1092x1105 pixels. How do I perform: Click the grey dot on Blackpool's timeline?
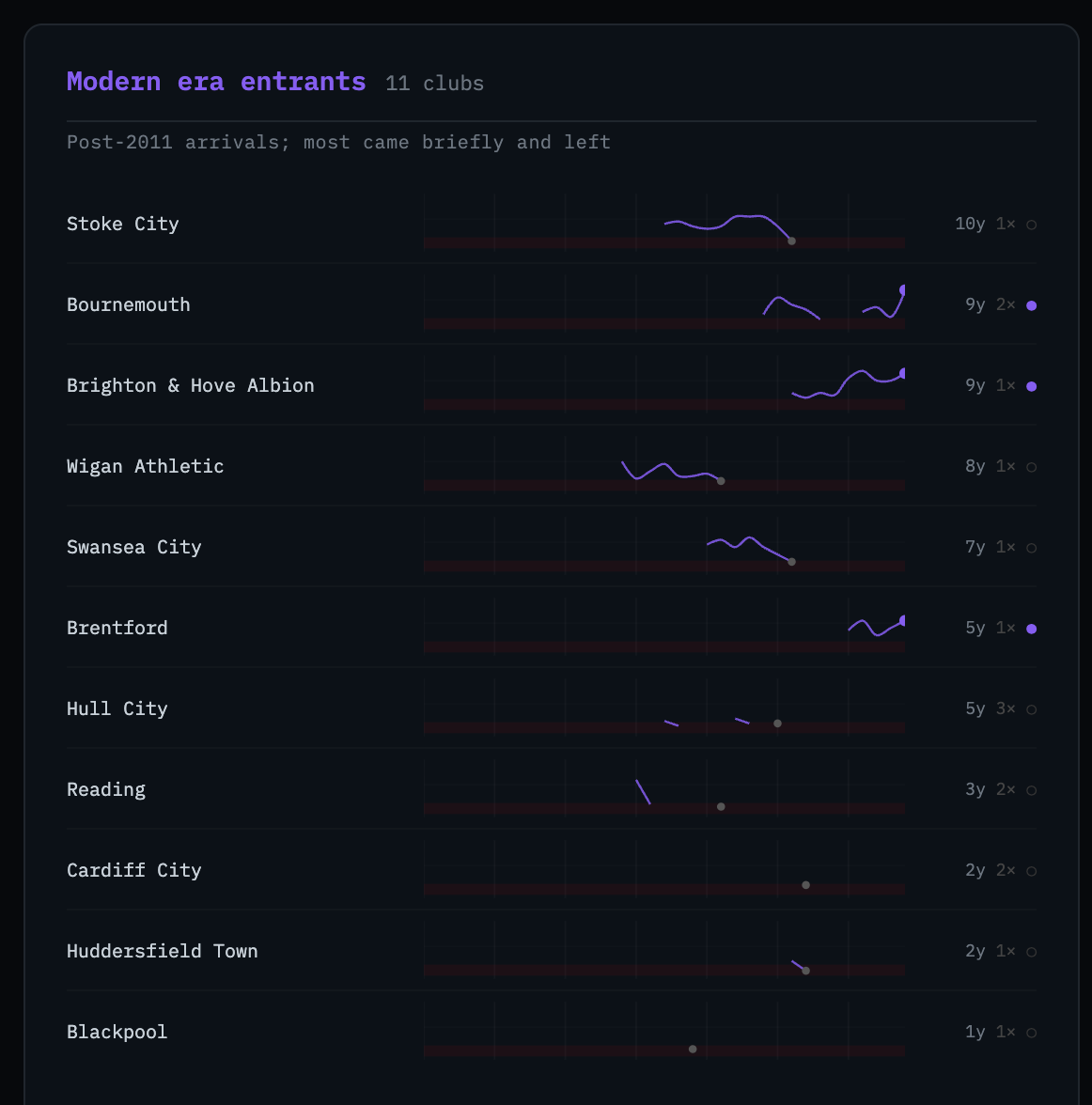pyautogui.click(x=693, y=1050)
